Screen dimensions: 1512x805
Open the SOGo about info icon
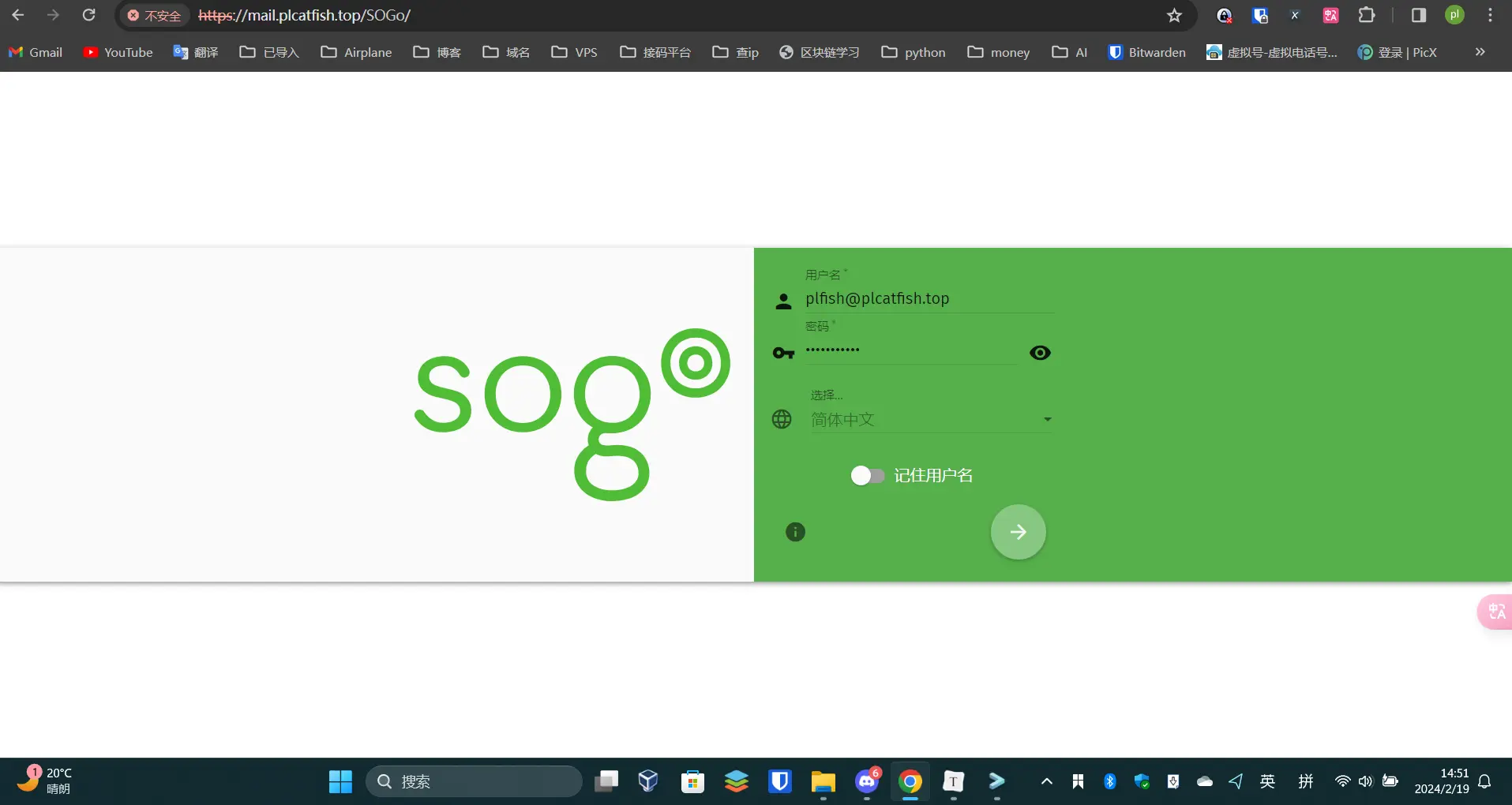click(795, 532)
